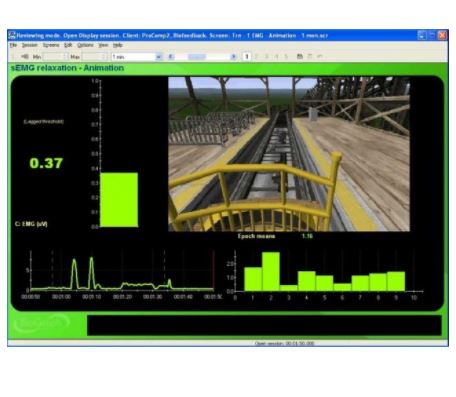Click the scale icon left of Min
The width and height of the screenshot is (456, 397).
(25, 57)
